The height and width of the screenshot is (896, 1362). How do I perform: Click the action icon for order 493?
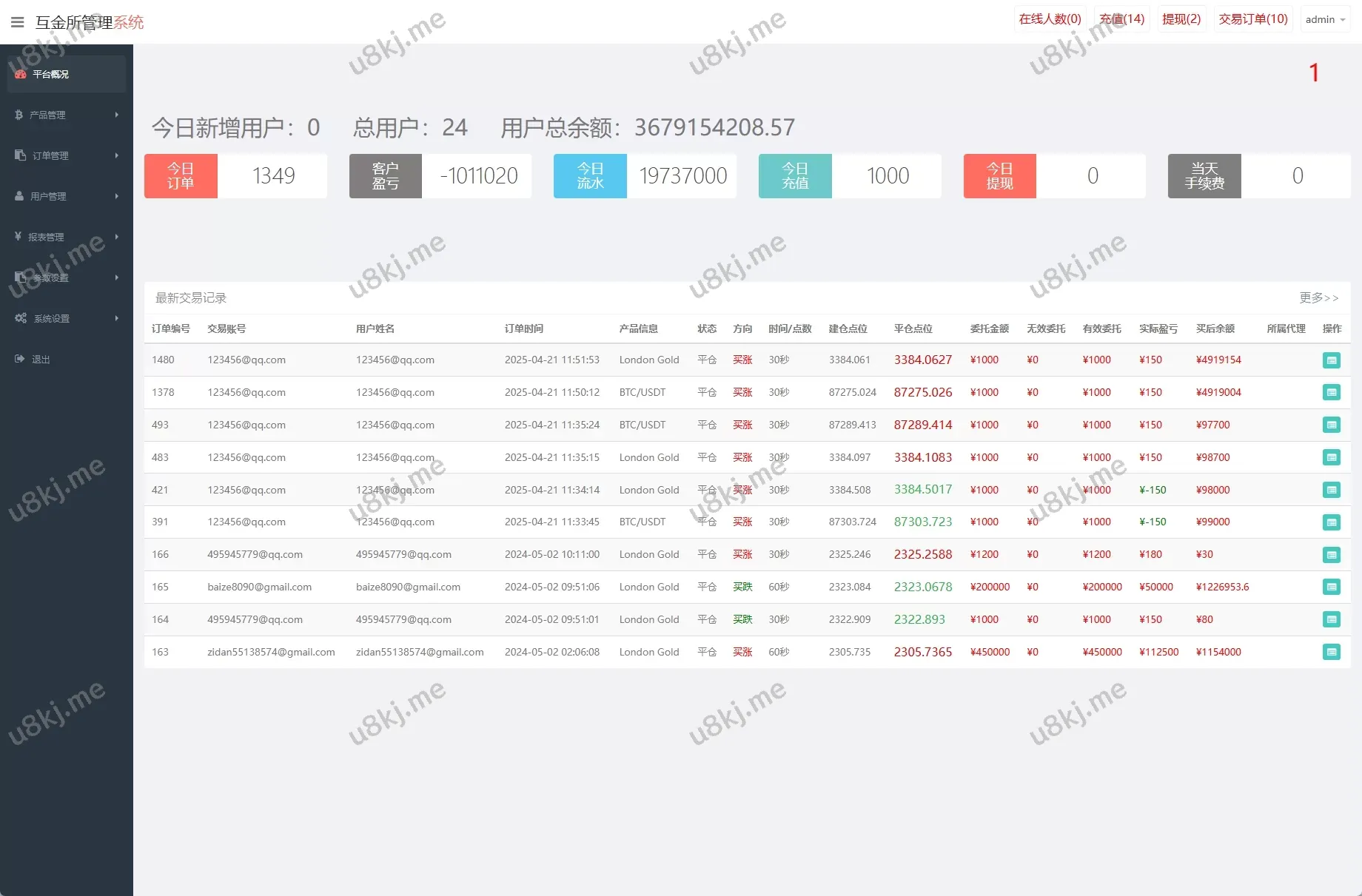1331,425
